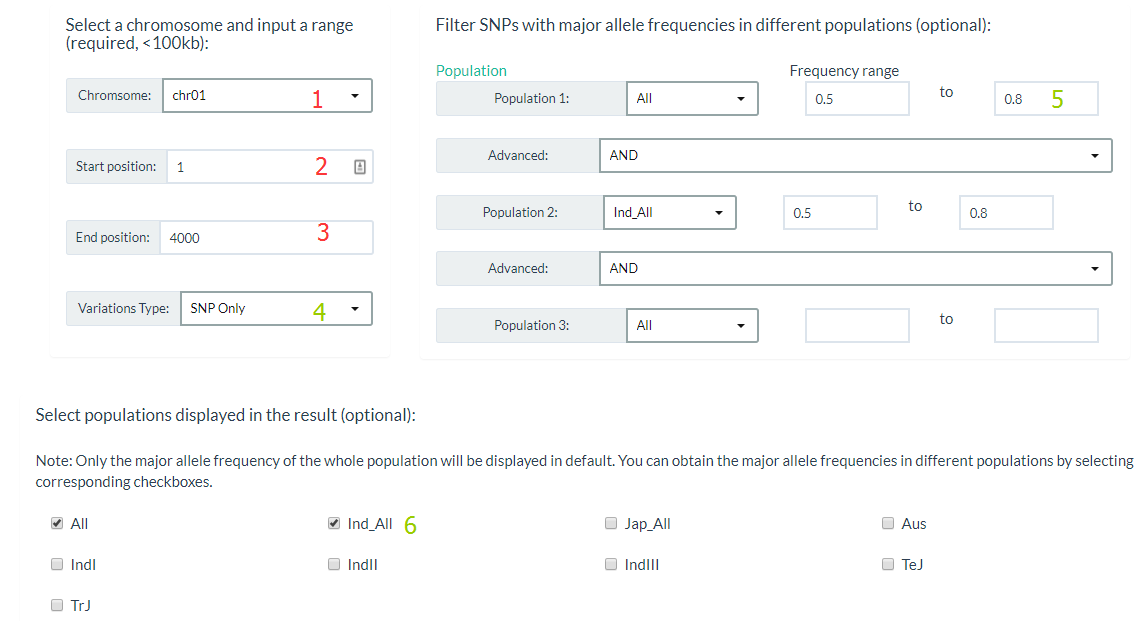The image size is (1138, 621).
Task: Open the first Advanced AND dropdown
Action: pyautogui.click(x=855, y=155)
